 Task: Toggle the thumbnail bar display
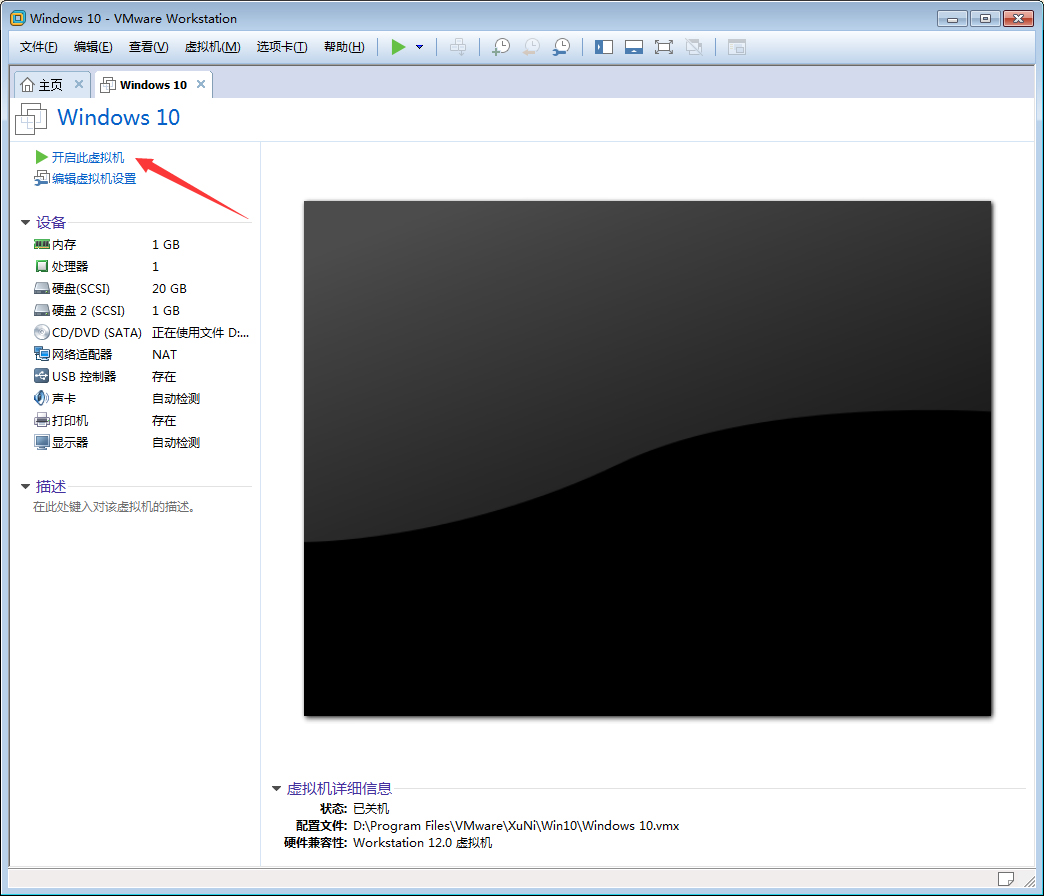coord(634,46)
